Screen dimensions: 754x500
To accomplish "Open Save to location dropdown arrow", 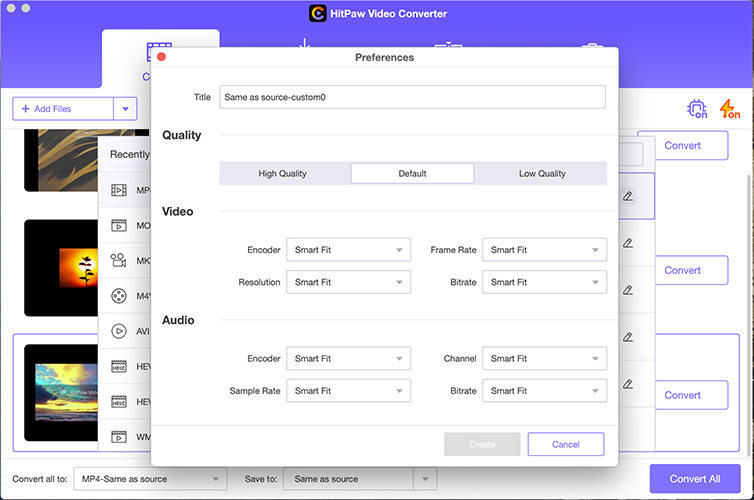I will tap(425, 479).
